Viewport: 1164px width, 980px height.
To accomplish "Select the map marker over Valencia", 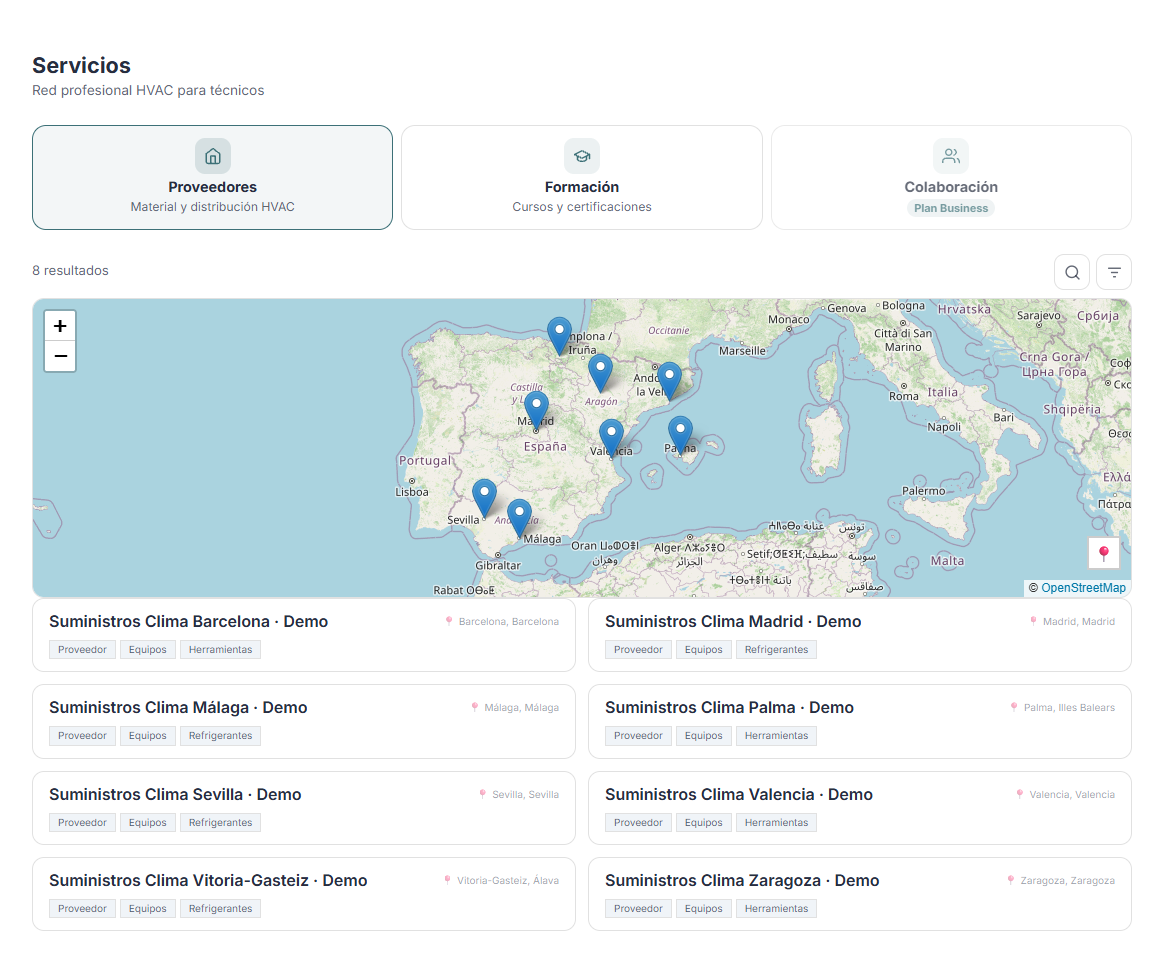I will (x=611, y=438).
